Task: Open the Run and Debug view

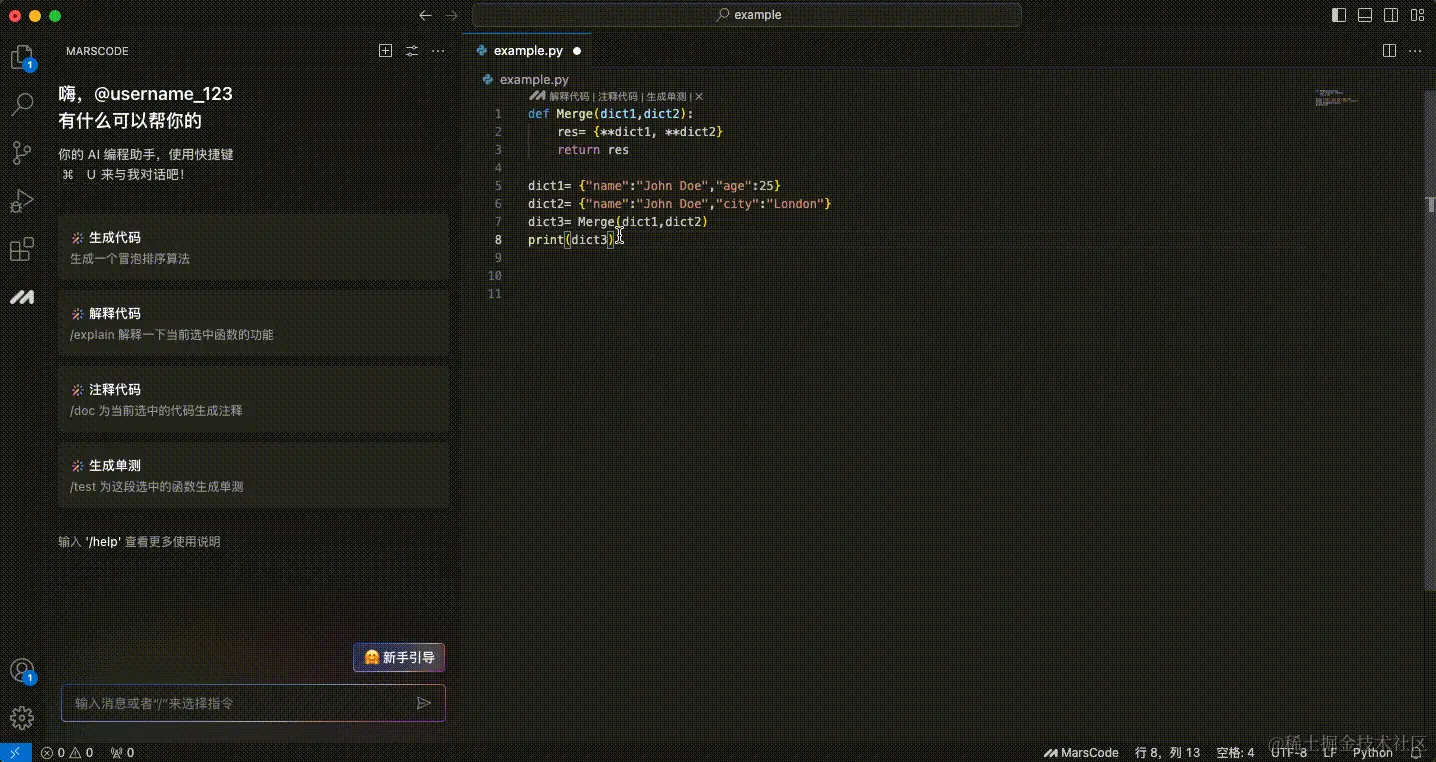Action: (x=22, y=201)
